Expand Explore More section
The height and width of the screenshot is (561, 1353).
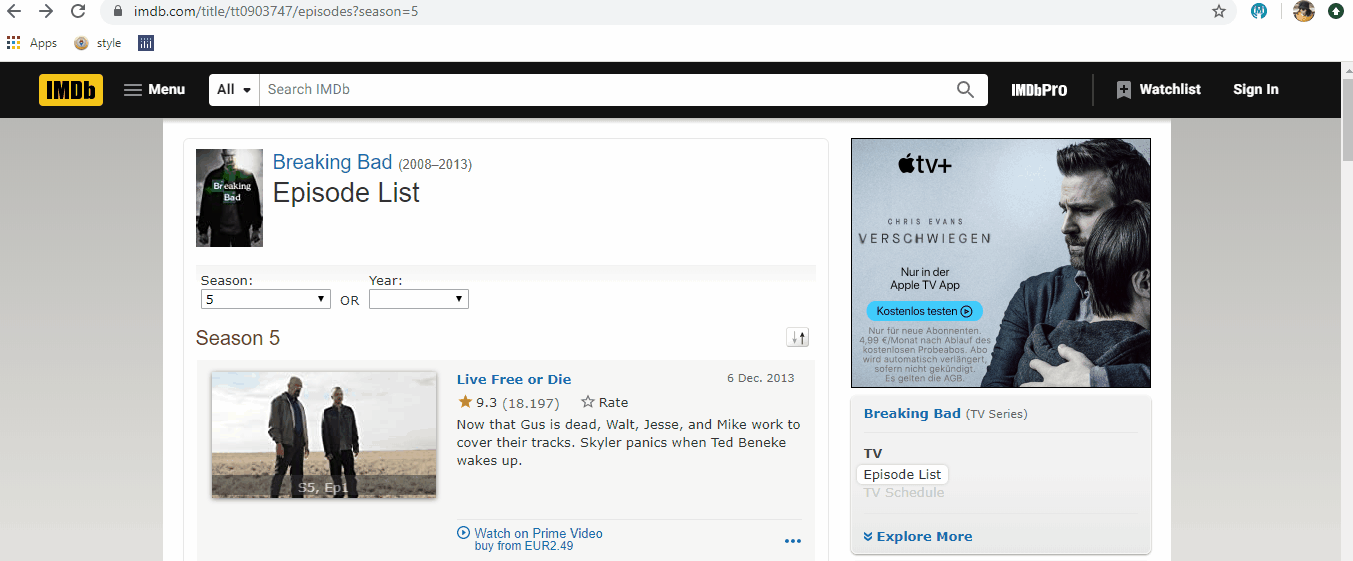click(x=918, y=536)
